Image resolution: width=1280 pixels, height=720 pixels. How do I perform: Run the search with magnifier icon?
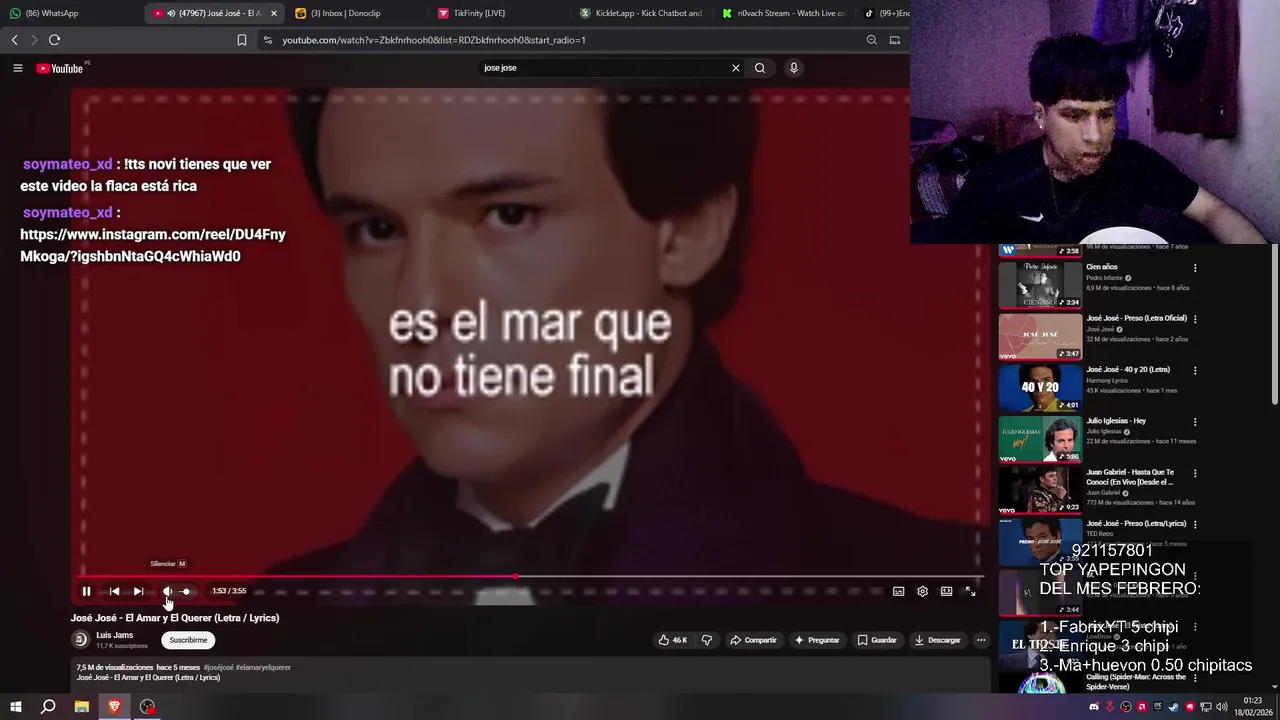(760, 68)
